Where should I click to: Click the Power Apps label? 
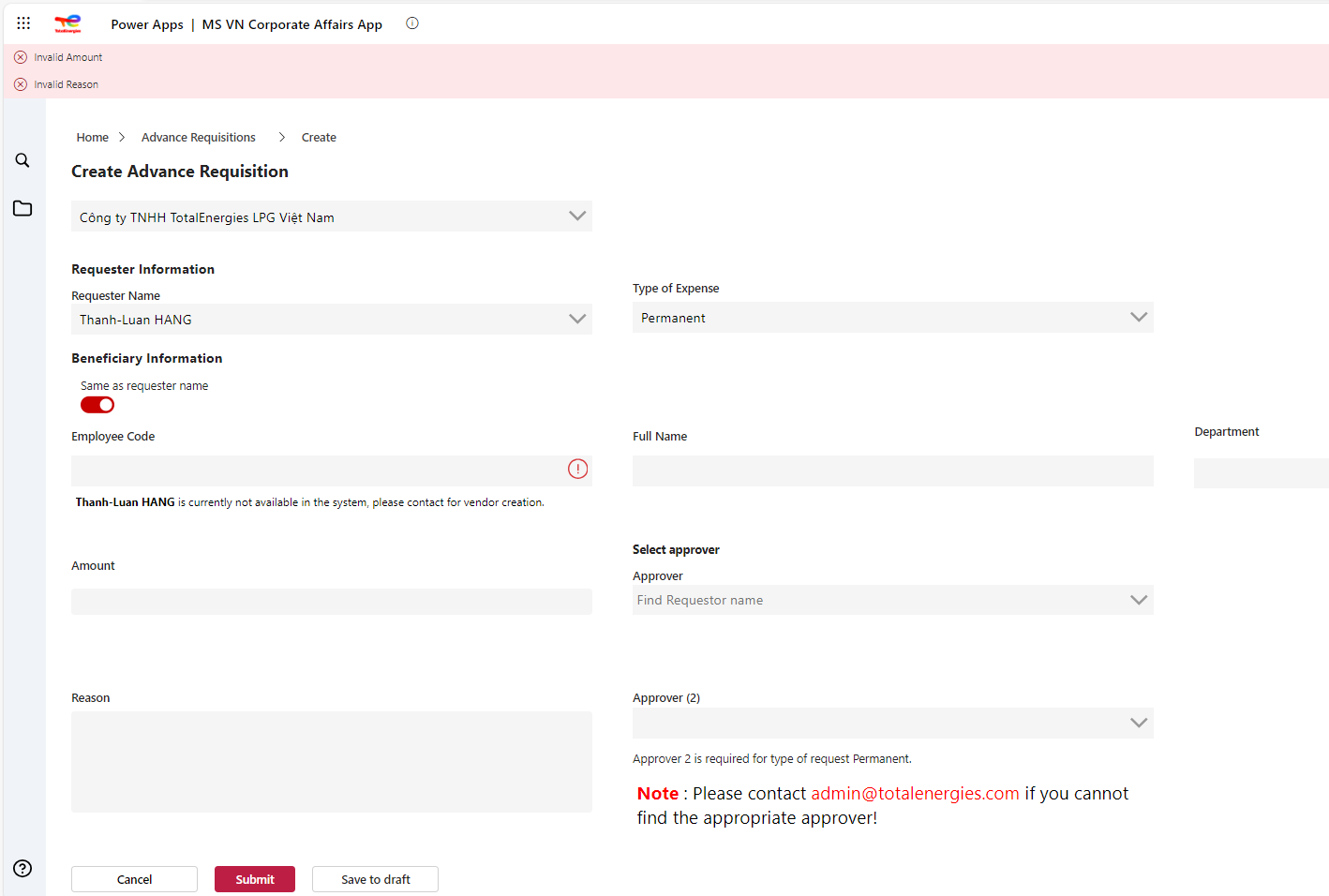tap(147, 24)
